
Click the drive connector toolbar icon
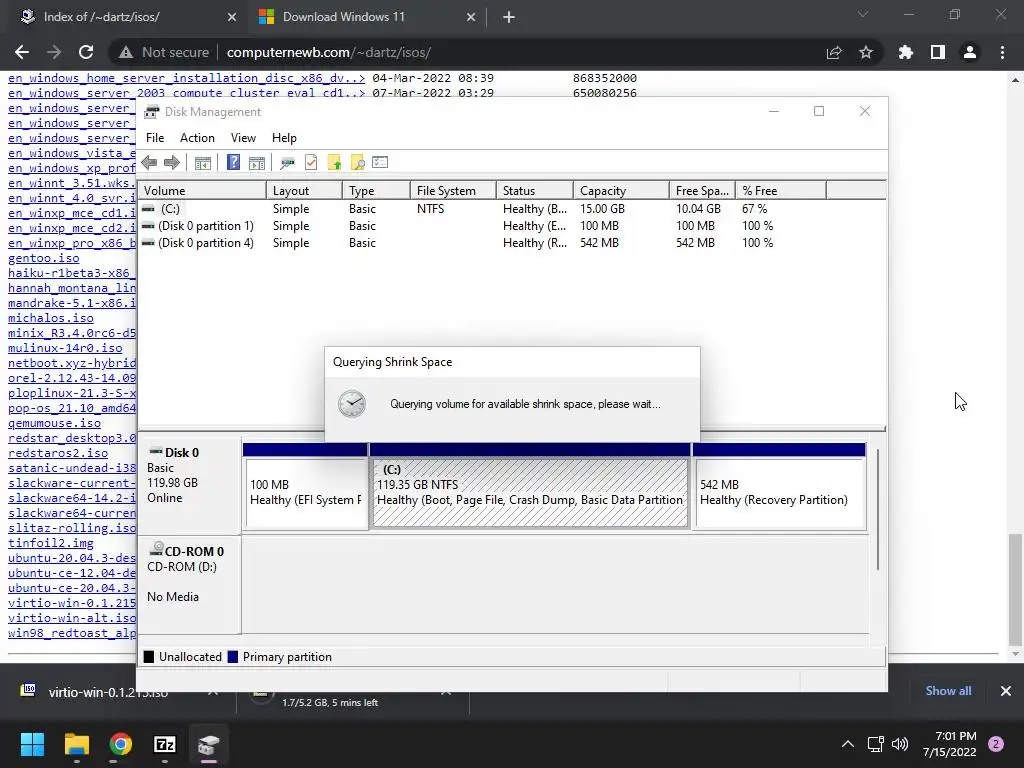pyautogui.click(x=287, y=163)
